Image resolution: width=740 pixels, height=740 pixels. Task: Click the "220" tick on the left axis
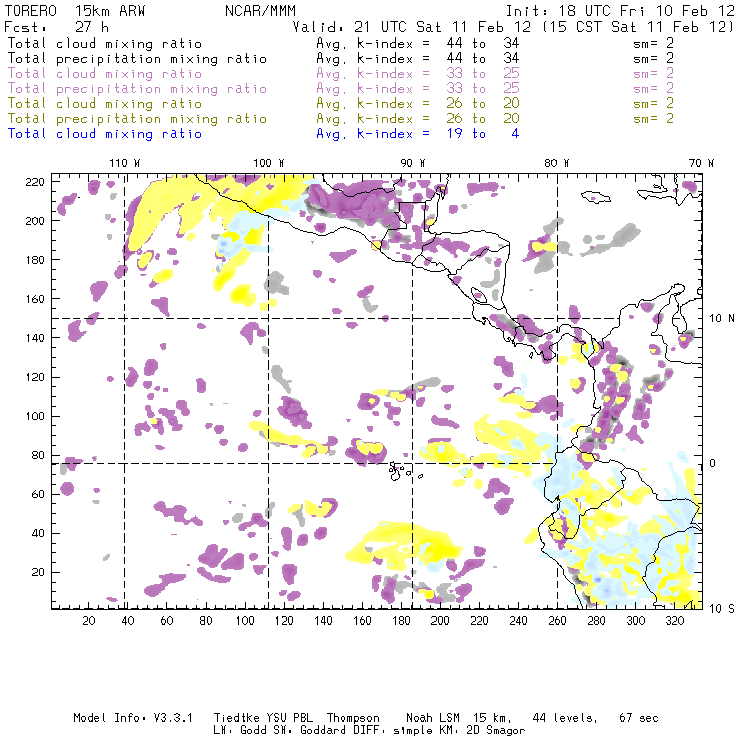point(36,181)
